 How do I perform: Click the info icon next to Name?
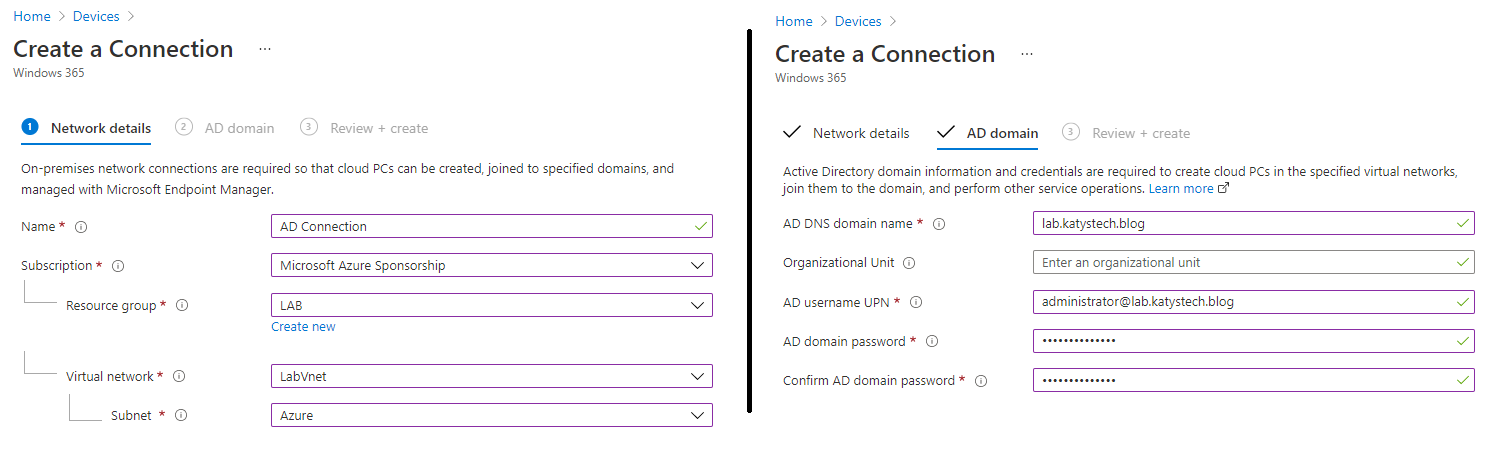click(81, 227)
